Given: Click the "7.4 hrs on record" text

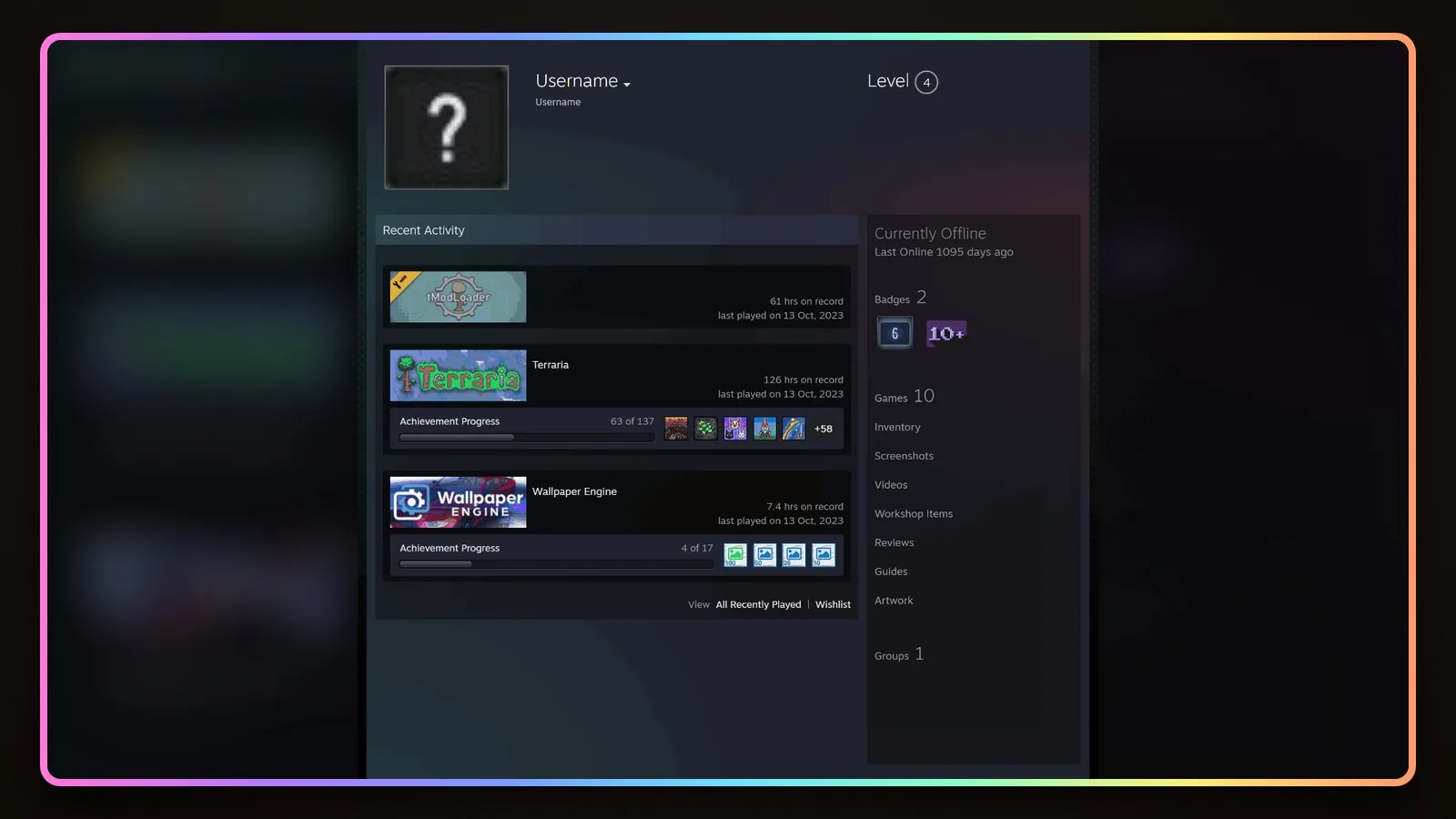Looking at the screenshot, I should pos(804,506).
